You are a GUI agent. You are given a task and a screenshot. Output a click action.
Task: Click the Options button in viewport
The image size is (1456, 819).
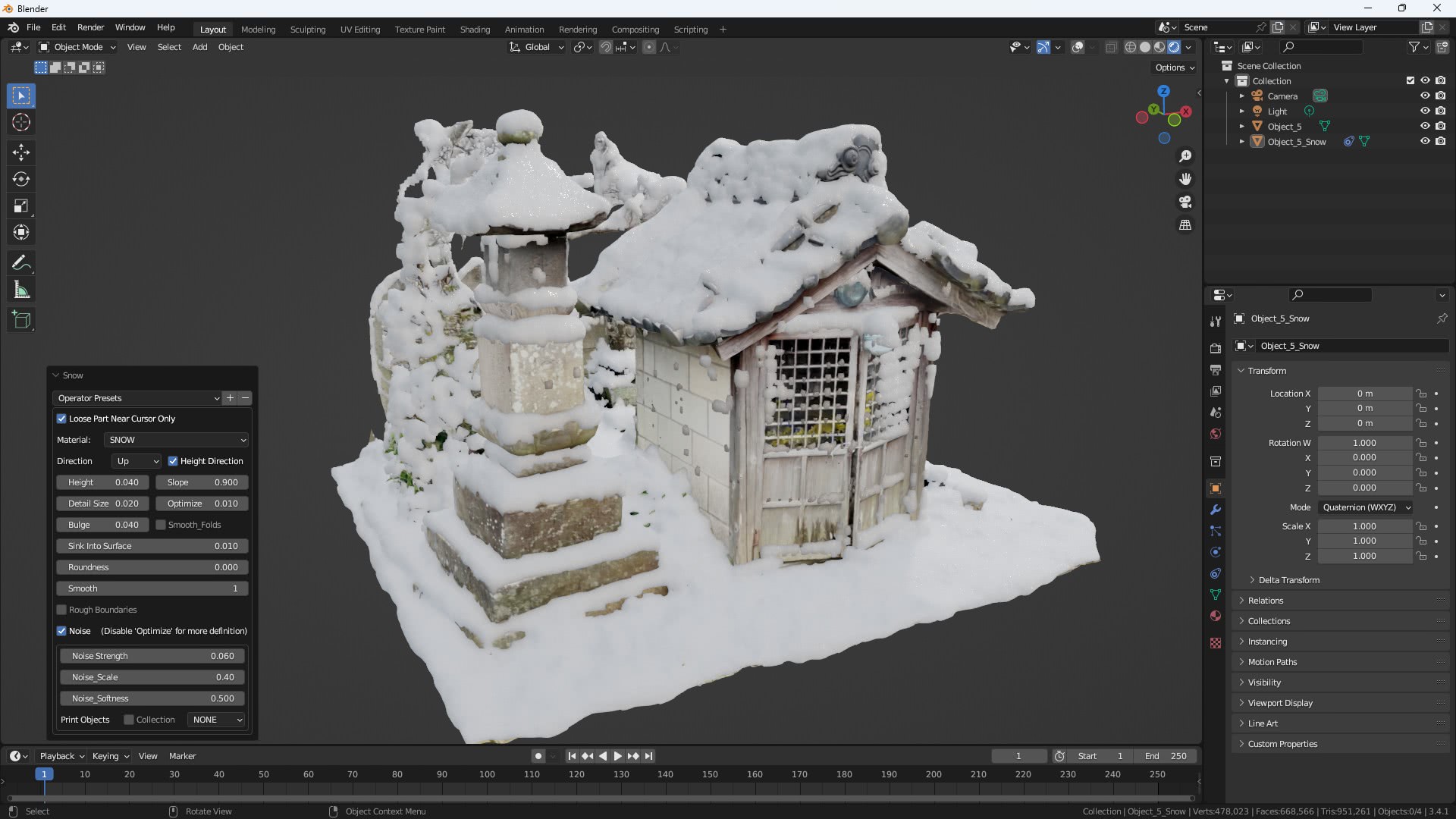[1174, 67]
